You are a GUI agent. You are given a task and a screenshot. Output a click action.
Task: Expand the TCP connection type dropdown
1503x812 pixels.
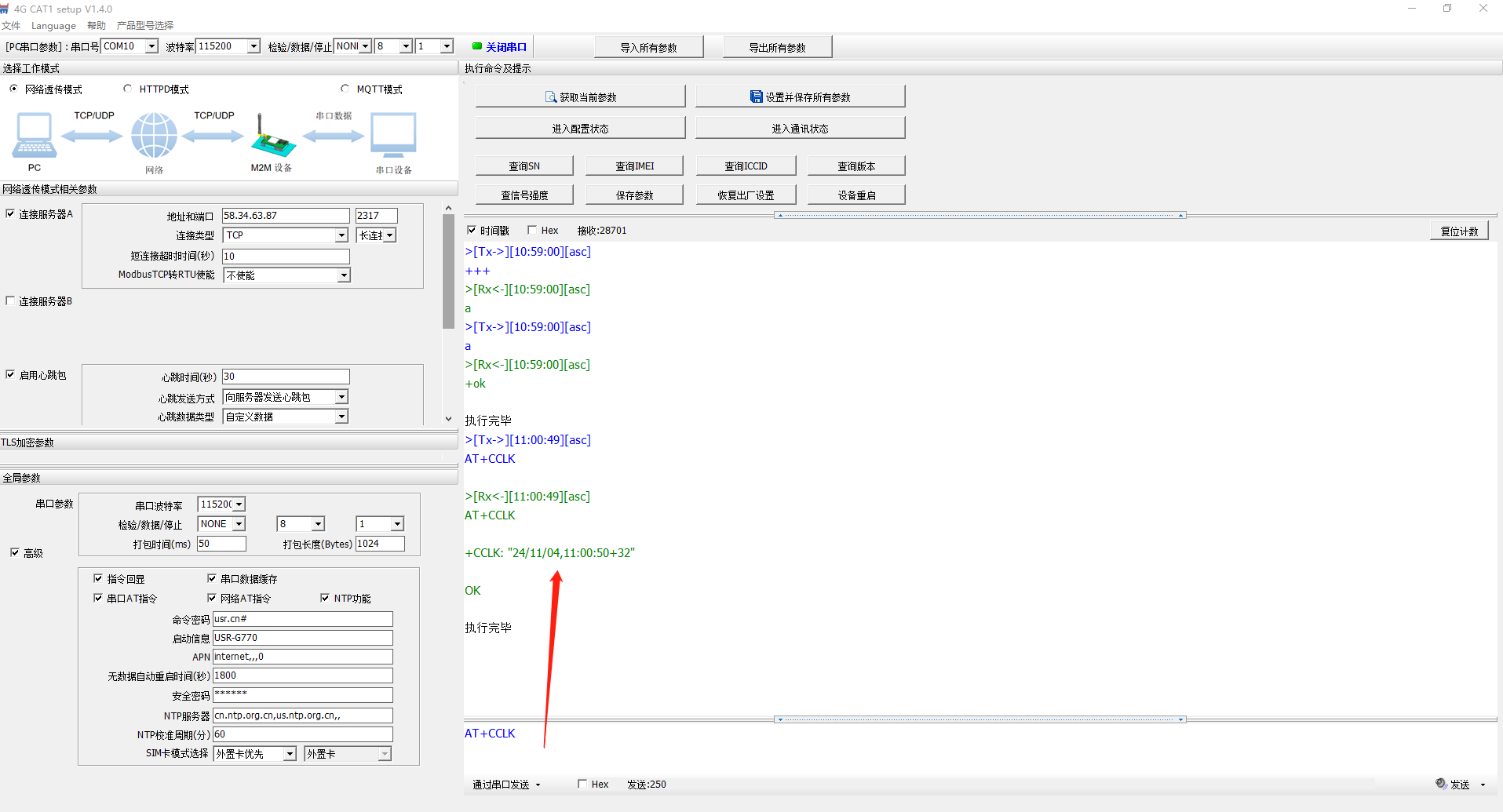pyautogui.click(x=341, y=235)
